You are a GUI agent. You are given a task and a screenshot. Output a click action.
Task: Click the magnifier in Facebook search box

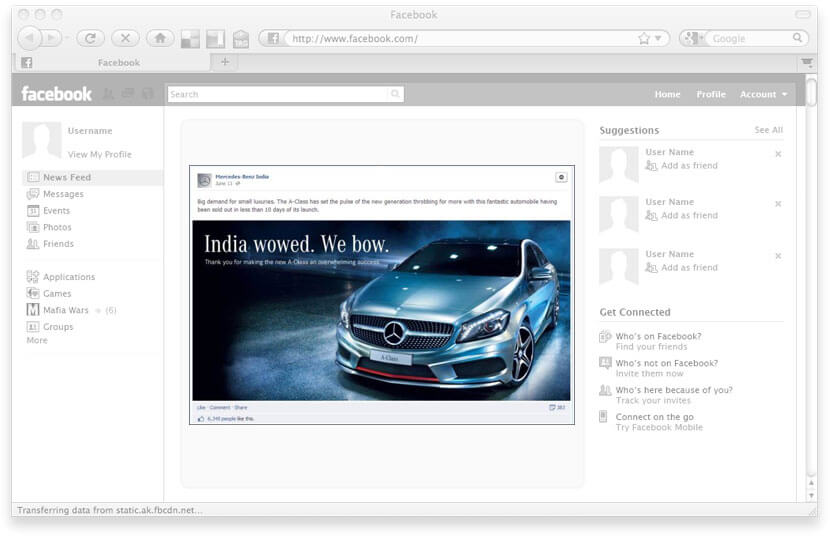tap(395, 94)
